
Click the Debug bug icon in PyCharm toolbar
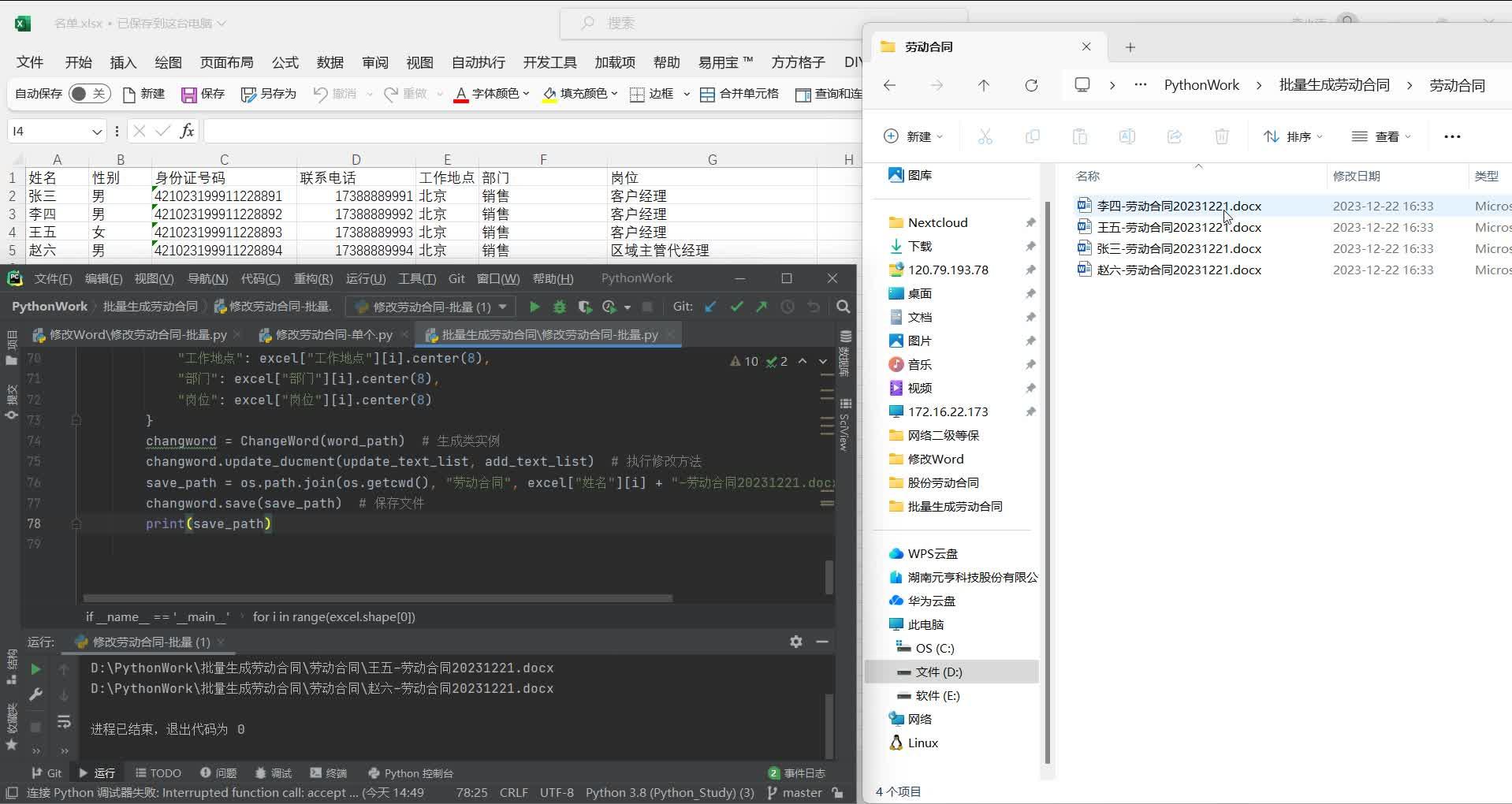click(560, 307)
